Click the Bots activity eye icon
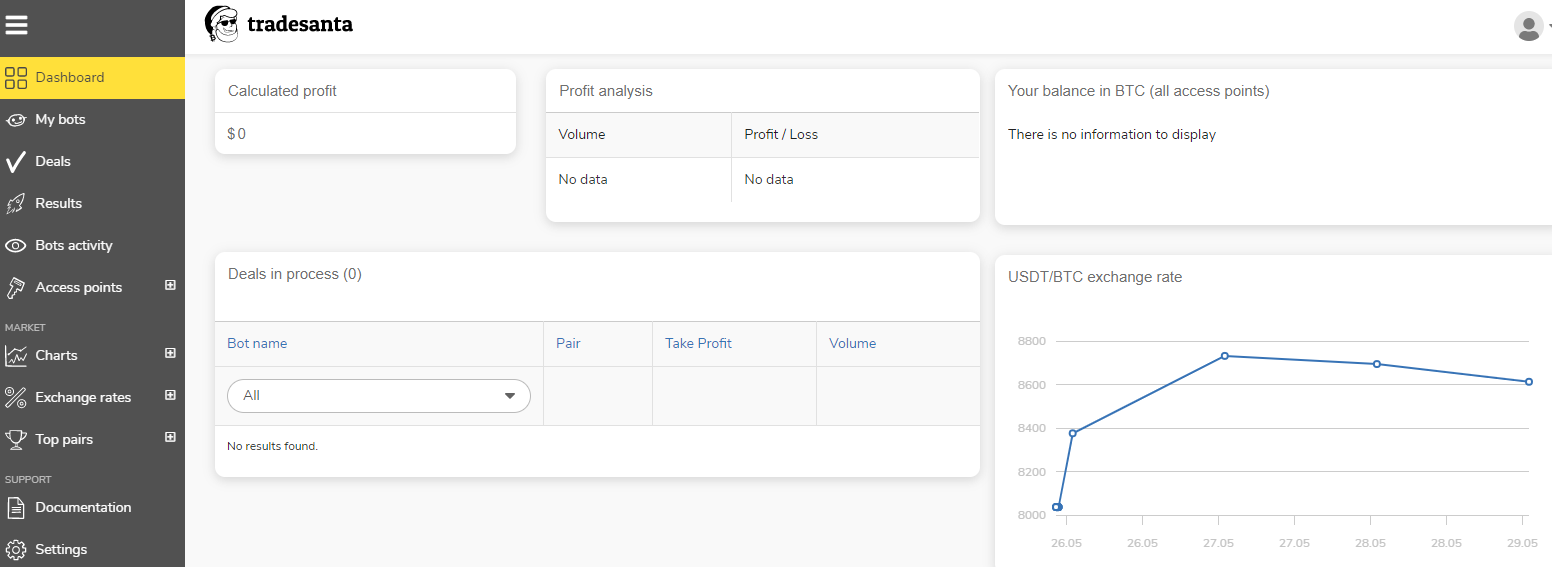Screen dimensions: 1552x567 (16, 246)
